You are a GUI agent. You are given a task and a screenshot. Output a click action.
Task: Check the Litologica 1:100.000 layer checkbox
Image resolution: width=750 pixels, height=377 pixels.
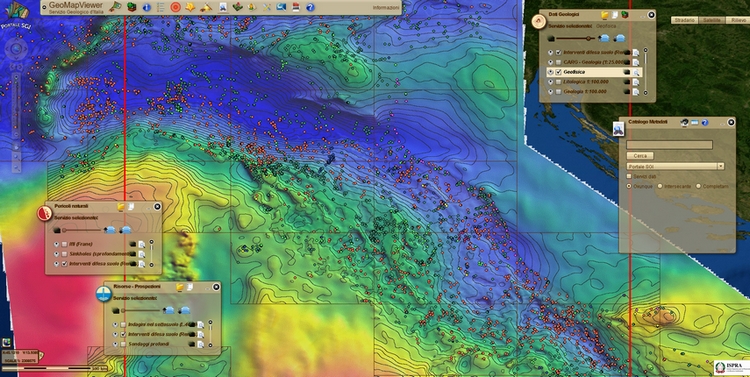[x=559, y=82]
